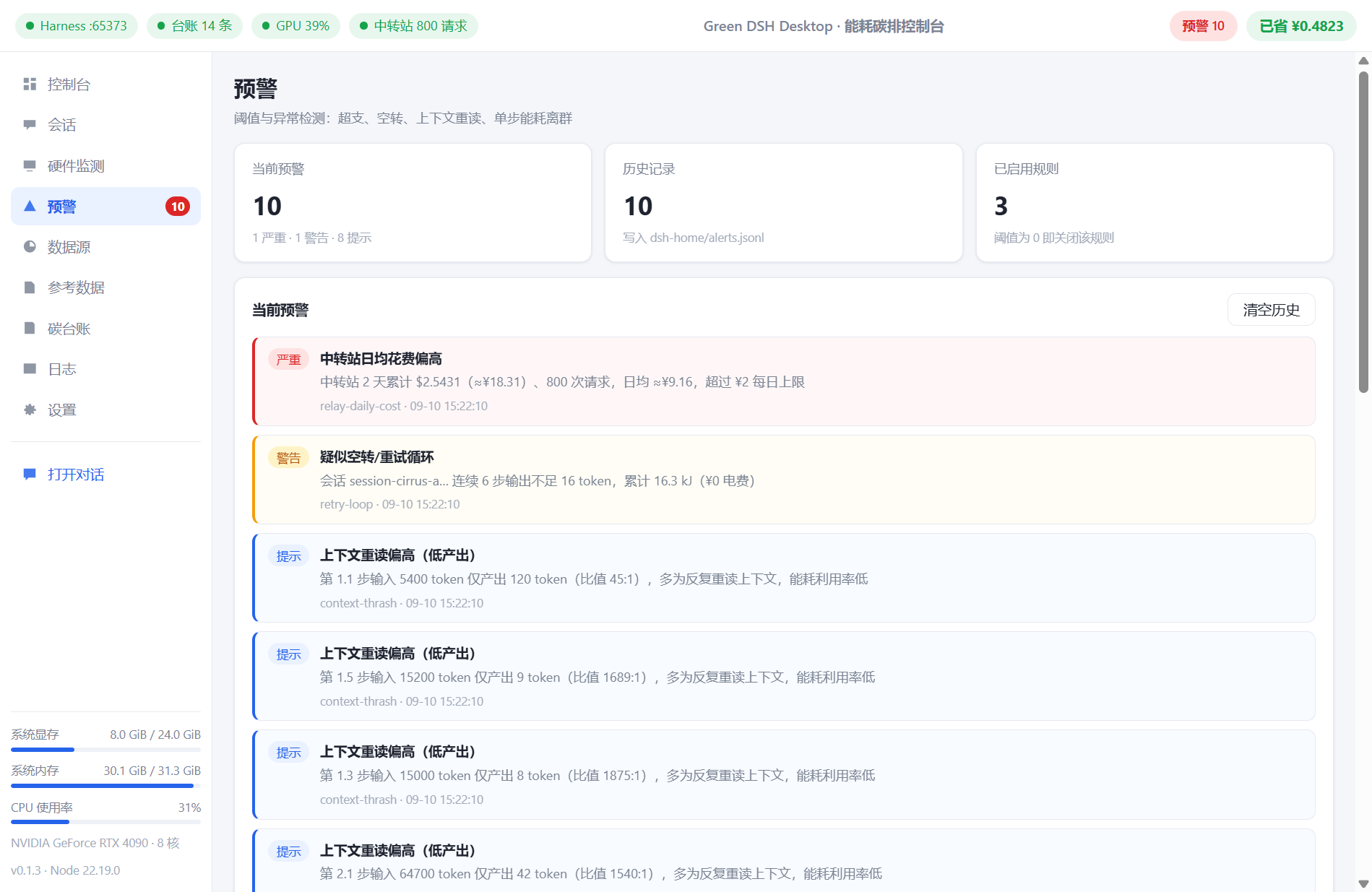Click the 系统显存 usage bar

click(105, 750)
